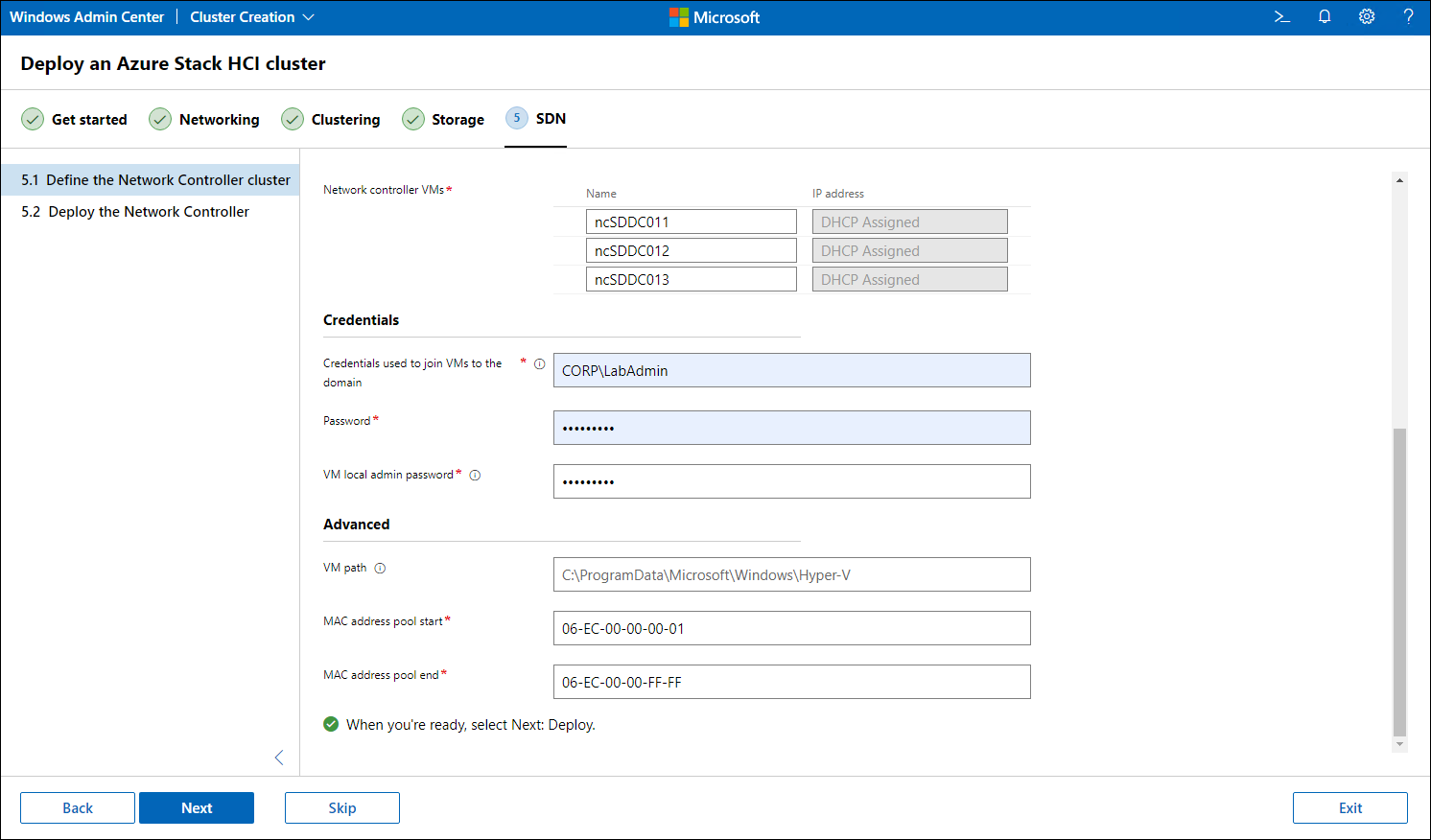Open the Cluster Creation dropdown
The width and height of the screenshot is (1431, 840).
click(x=252, y=17)
